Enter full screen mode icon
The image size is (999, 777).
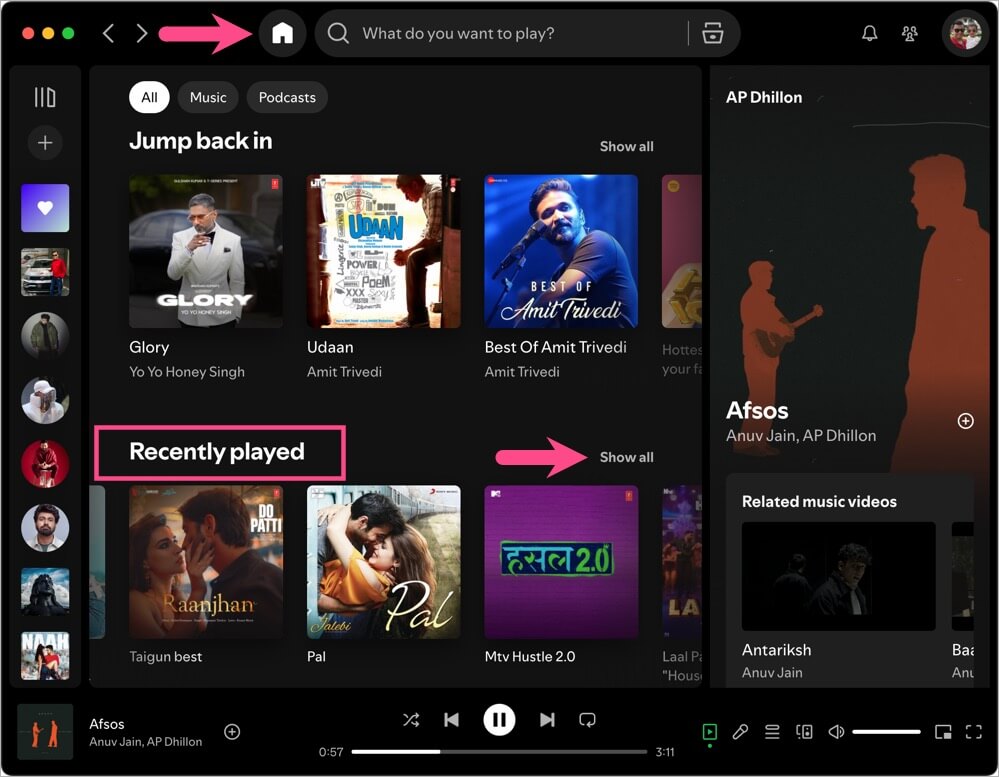974,732
